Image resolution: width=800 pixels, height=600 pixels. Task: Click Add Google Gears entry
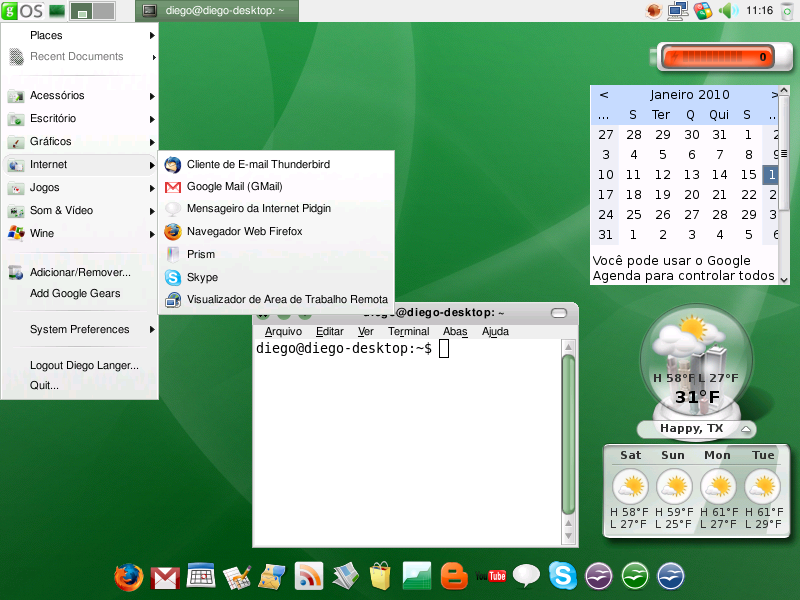pos(75,293)
